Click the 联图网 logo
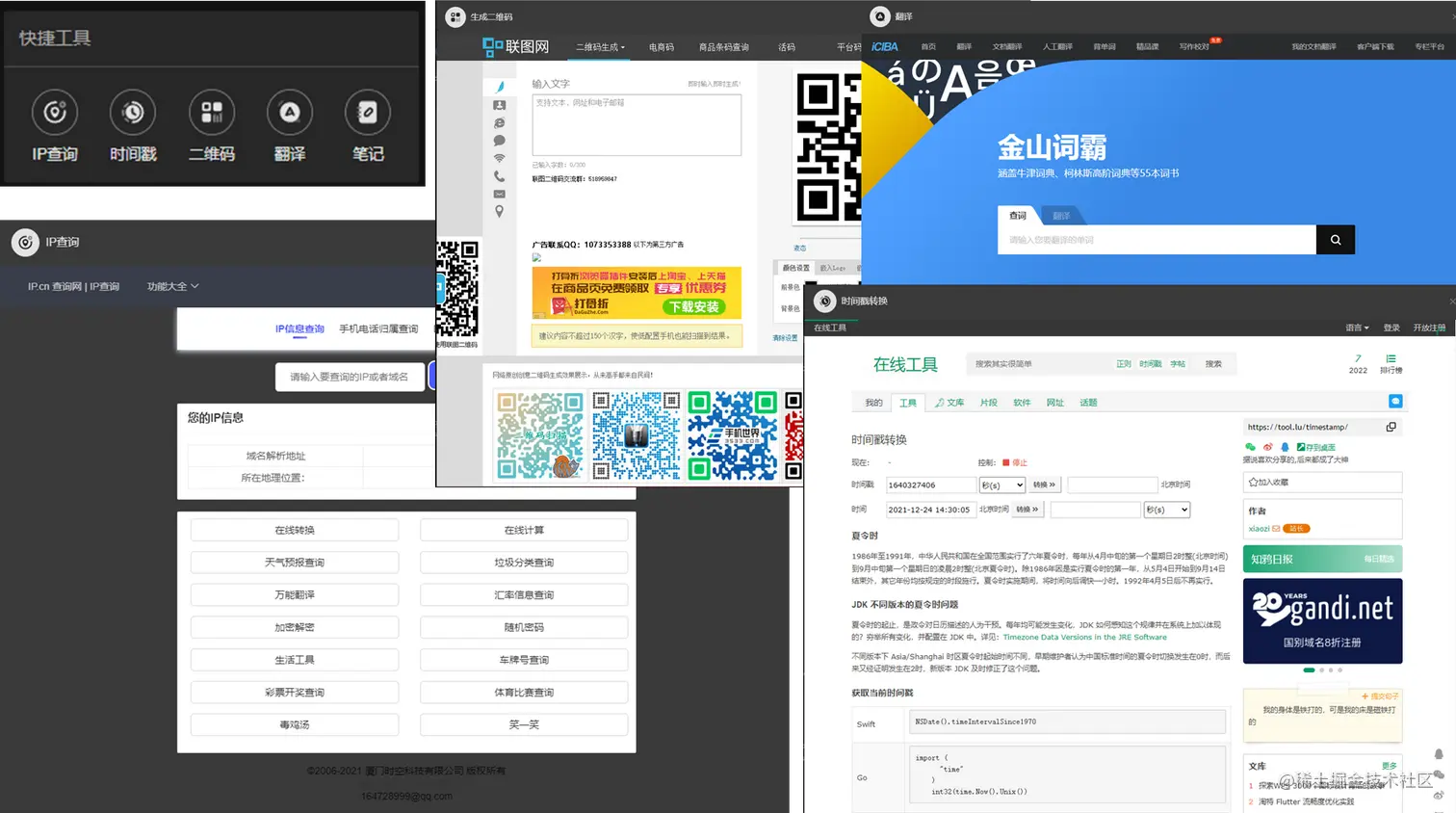Screen dimensions: 1456x813 tap(515, 46)
